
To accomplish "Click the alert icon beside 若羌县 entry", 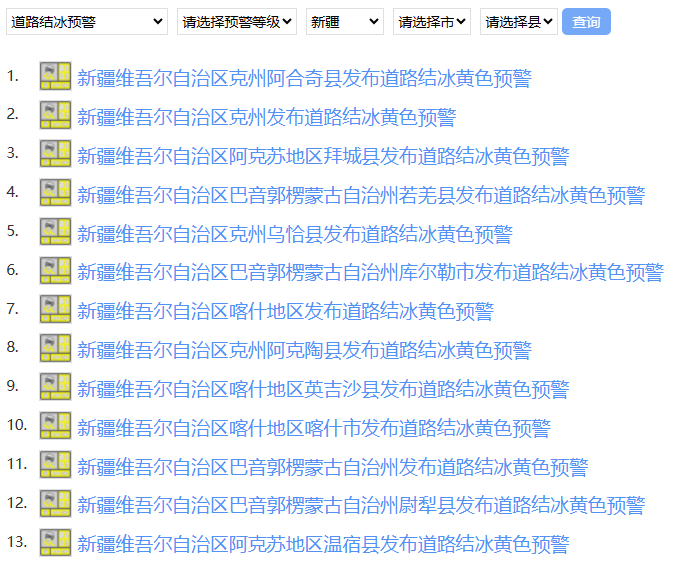I will 55,194.
